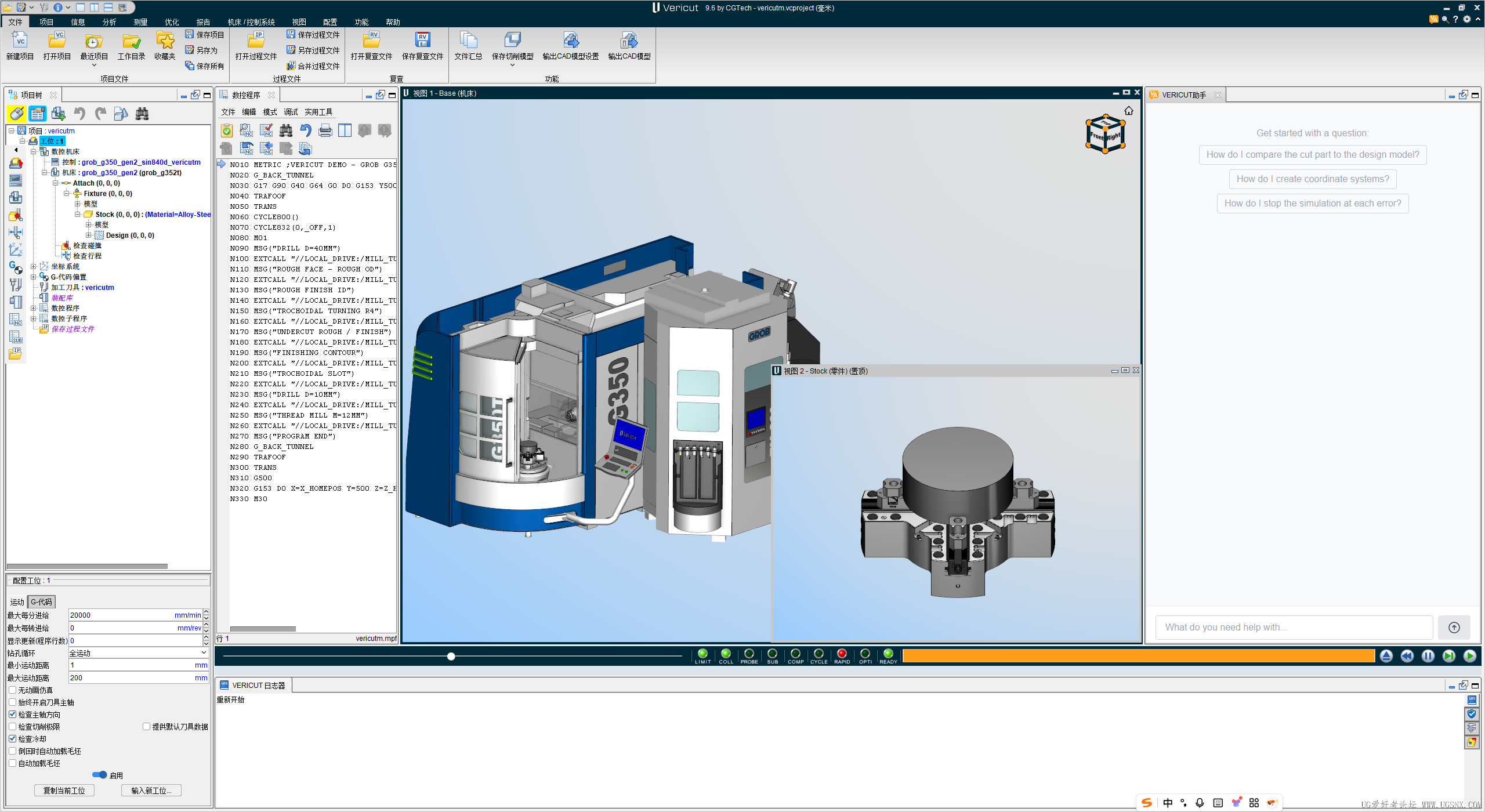This screenshot has width=1485, height=812.
Task: Pause the simulation
Action: click(x=1428, y=656)
